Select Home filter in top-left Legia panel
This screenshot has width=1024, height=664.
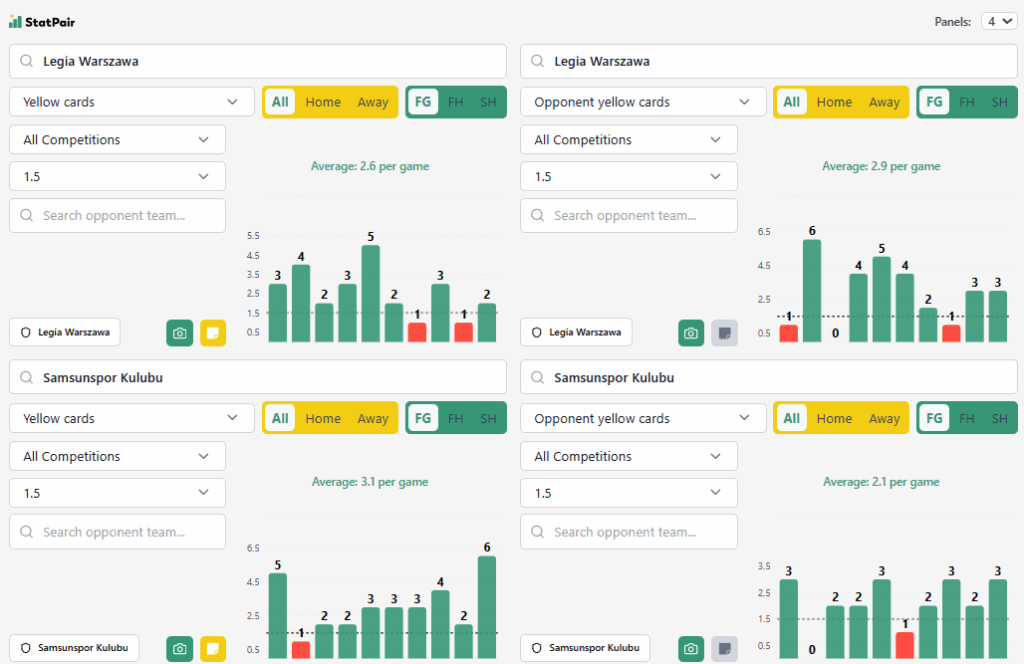[323, 102]
